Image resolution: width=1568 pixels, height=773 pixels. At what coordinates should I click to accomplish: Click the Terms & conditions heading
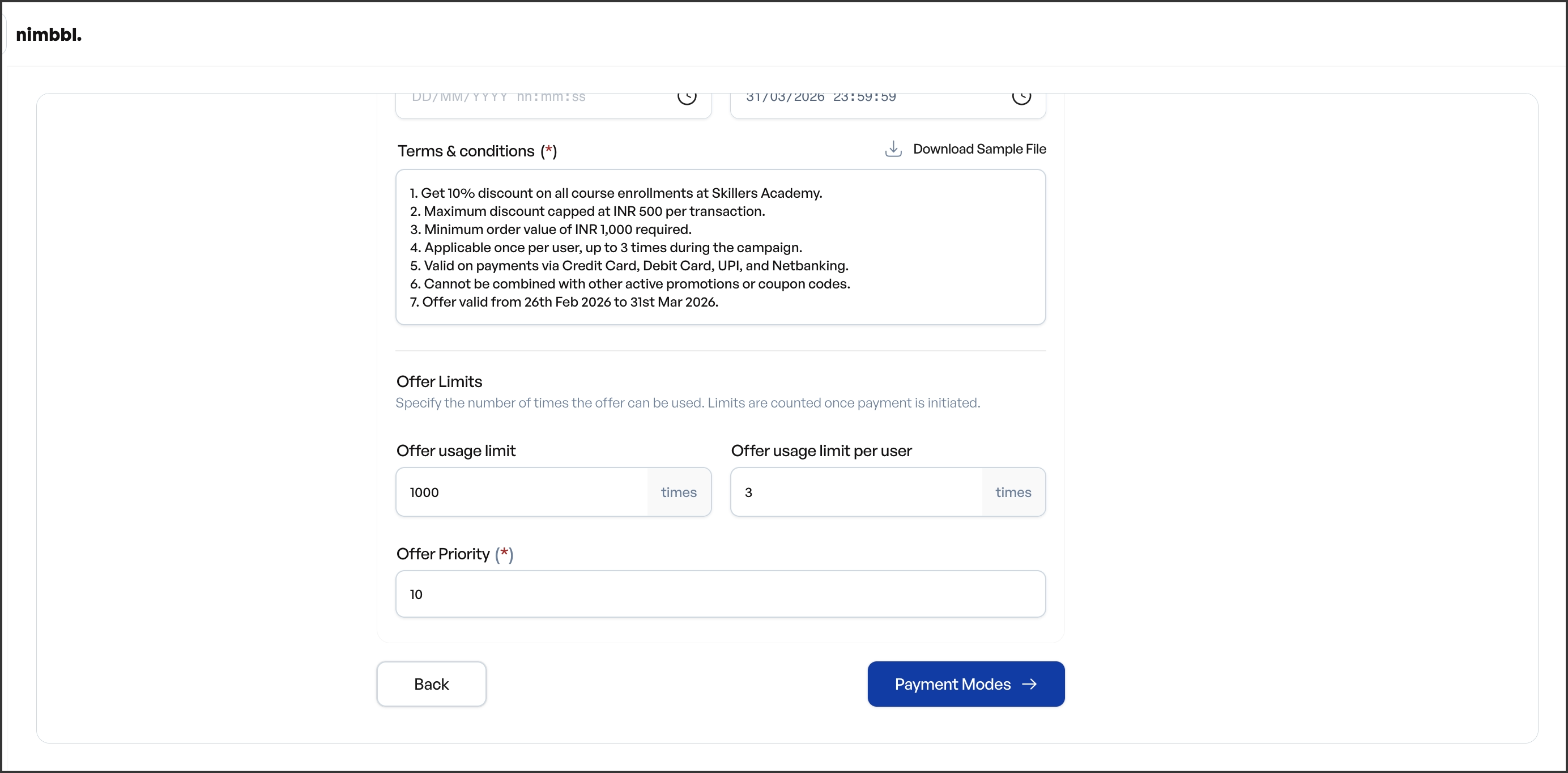(465, 151)
